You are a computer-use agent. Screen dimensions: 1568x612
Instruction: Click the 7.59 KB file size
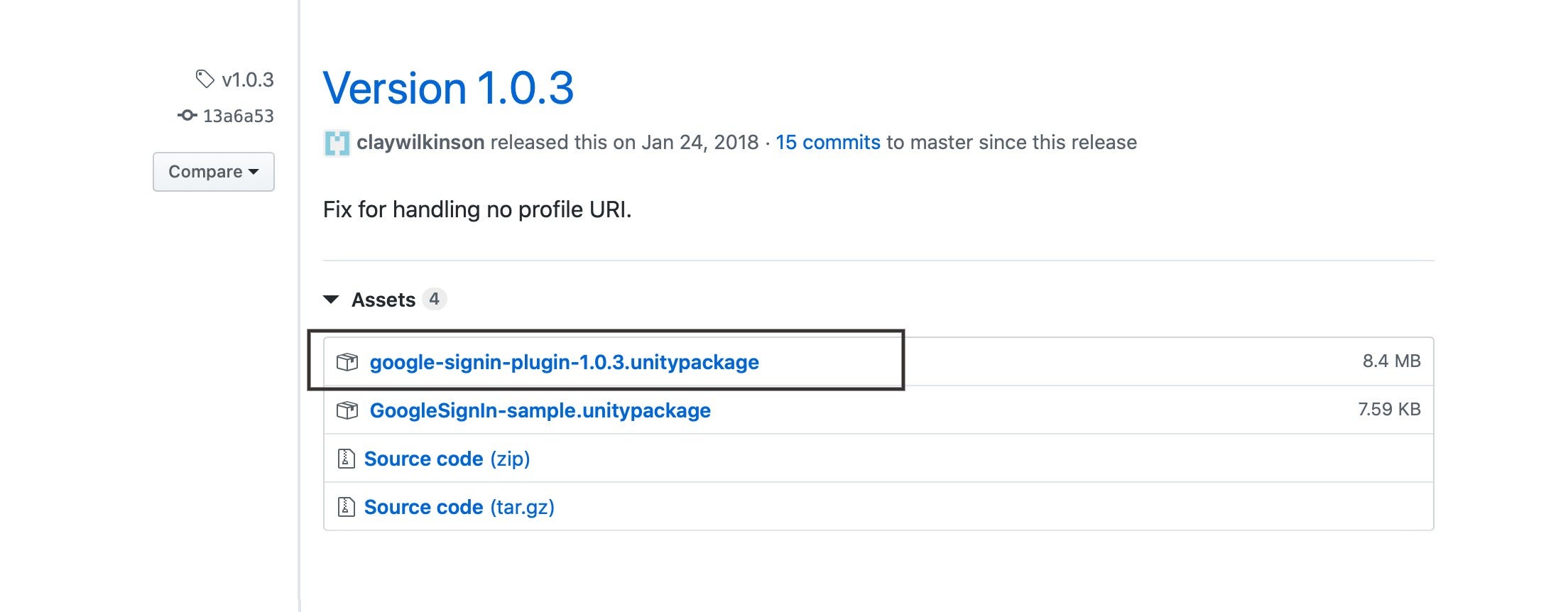point(1389,410)
